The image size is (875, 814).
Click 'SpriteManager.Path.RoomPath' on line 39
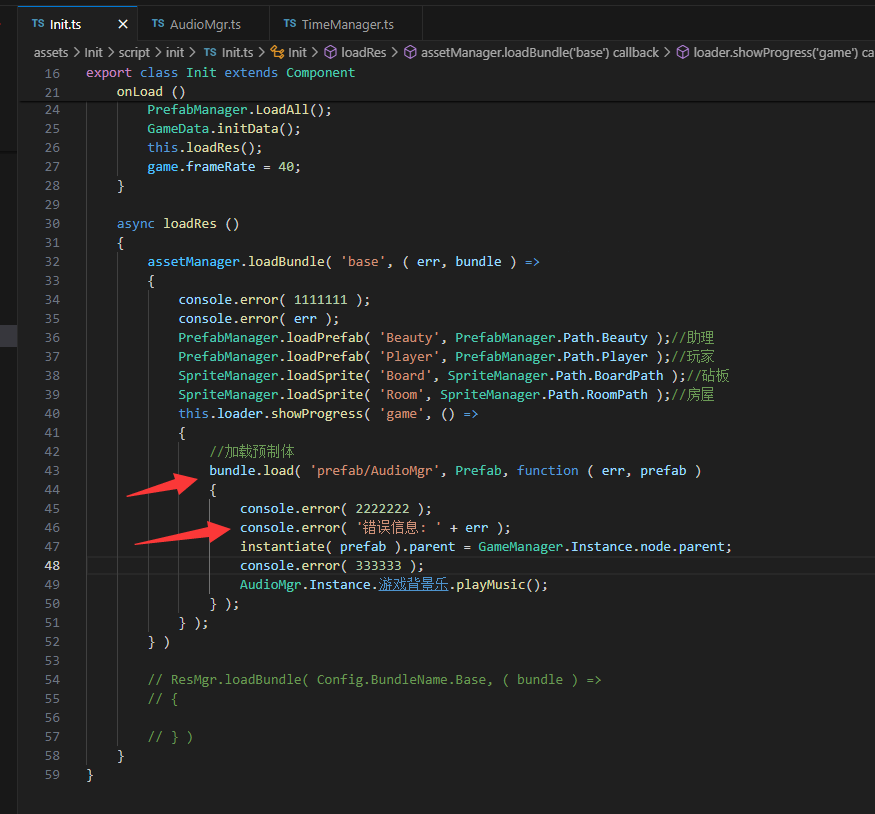point(544,394)
